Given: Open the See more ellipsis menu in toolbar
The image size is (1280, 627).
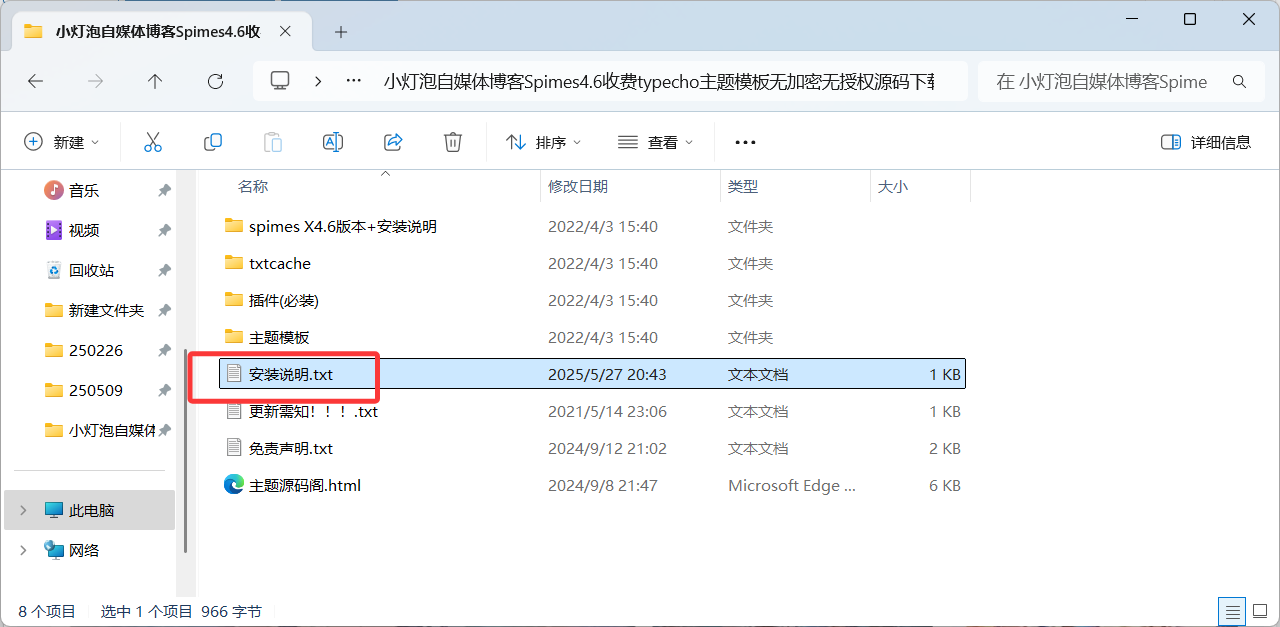Looking at the screenshot, I should point(745,142).
